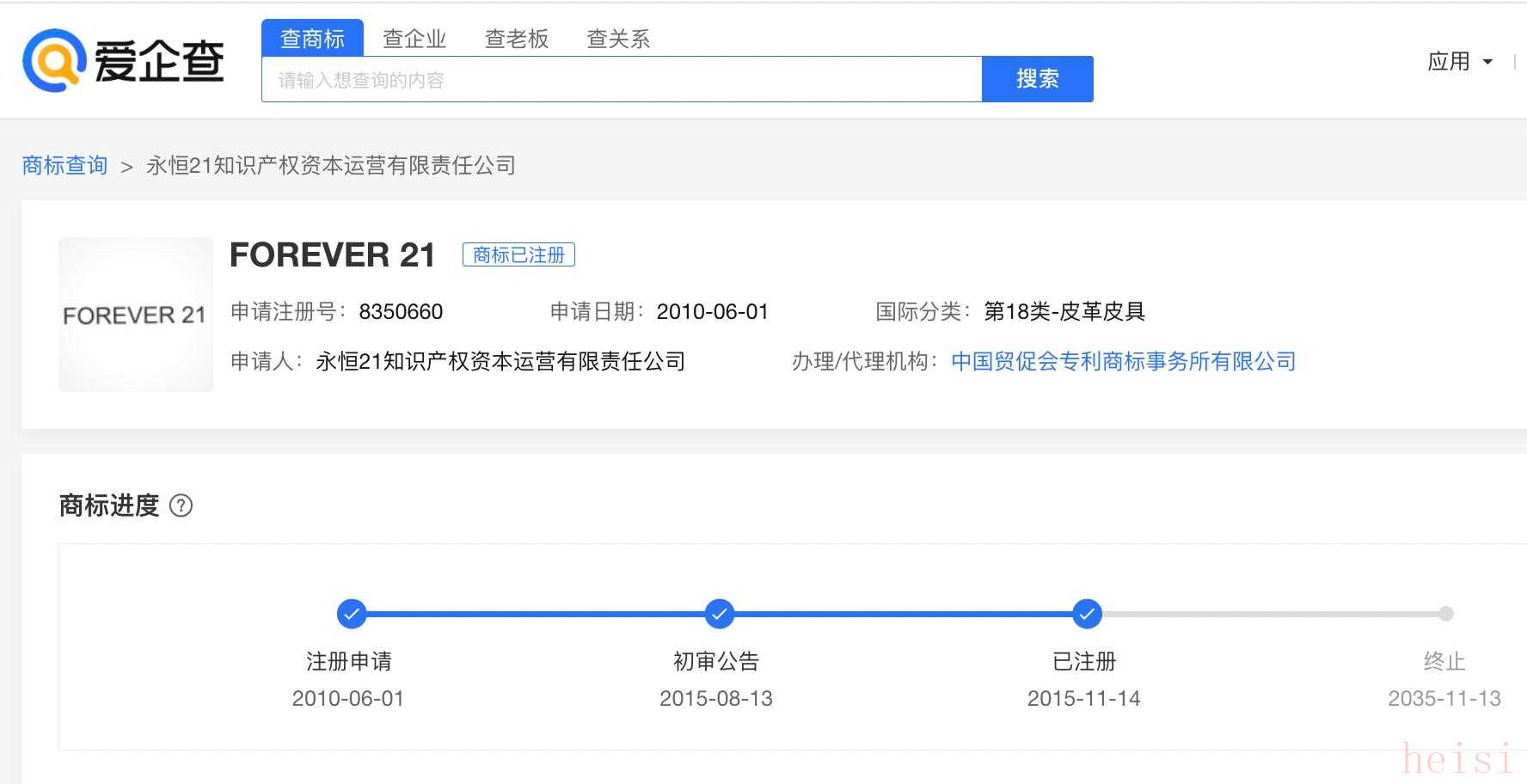Expand the 应用 dropdown menu
Screen dimensions: 1527x784
coord(1460,62)
